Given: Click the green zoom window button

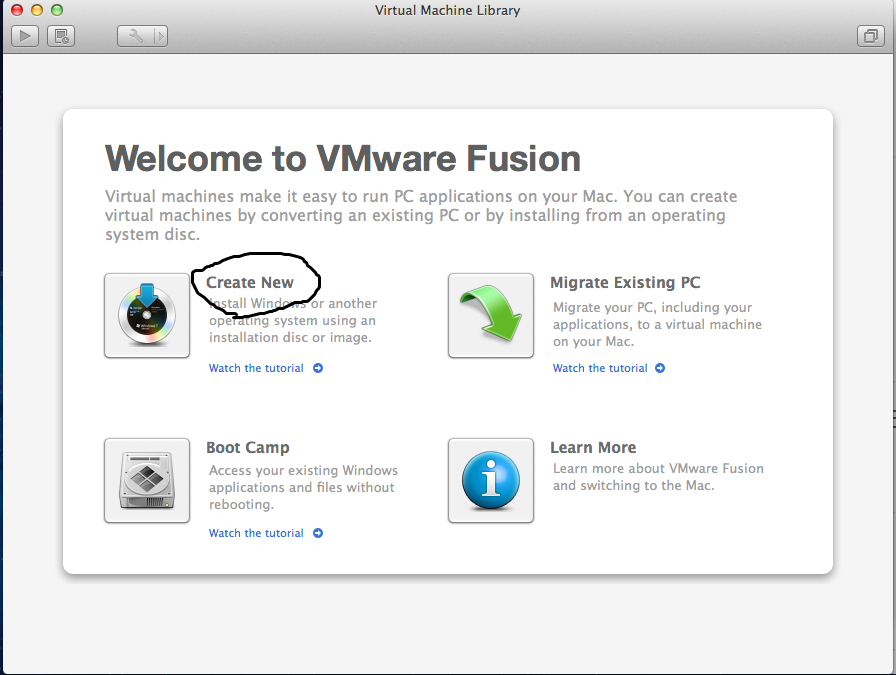Looking at the screenshot, I should click(57, 10).
